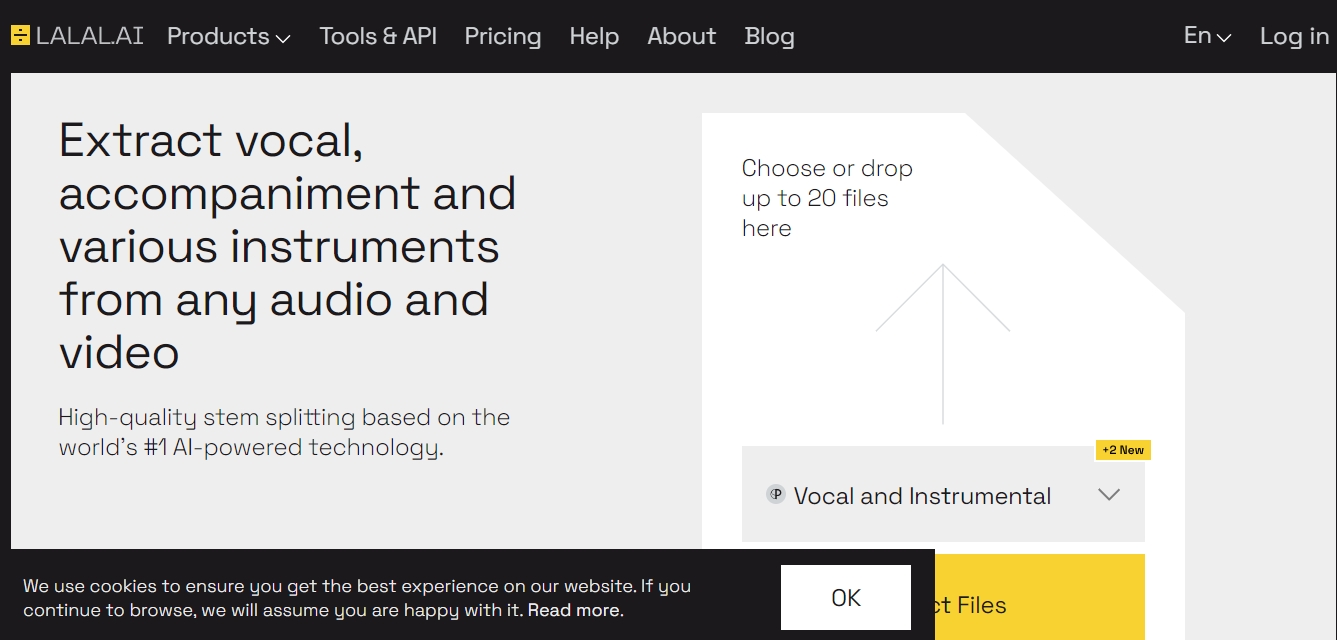Click the chevron next to Products

point(283,39)
